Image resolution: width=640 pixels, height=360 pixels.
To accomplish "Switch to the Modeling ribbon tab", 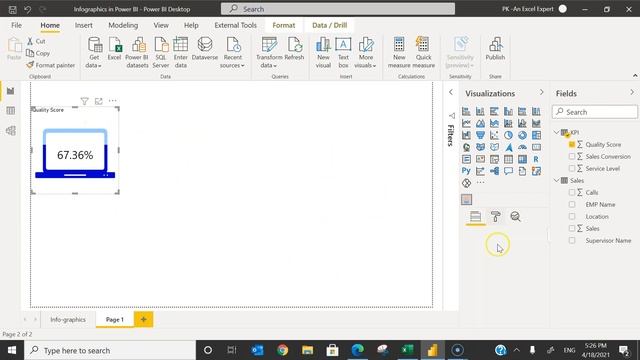I will coord(123,25).
